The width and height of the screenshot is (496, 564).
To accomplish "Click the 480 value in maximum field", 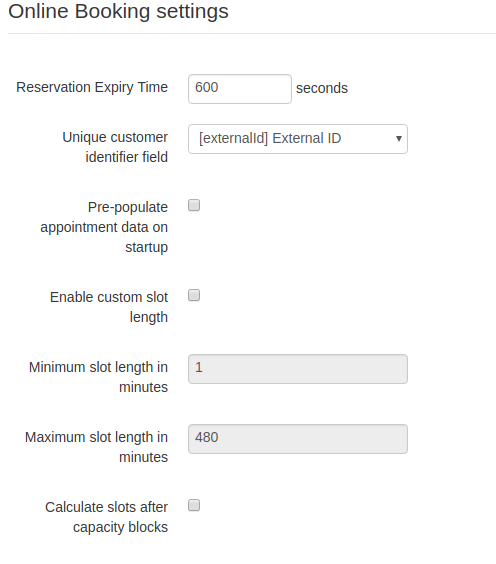I will pos(206,437).
